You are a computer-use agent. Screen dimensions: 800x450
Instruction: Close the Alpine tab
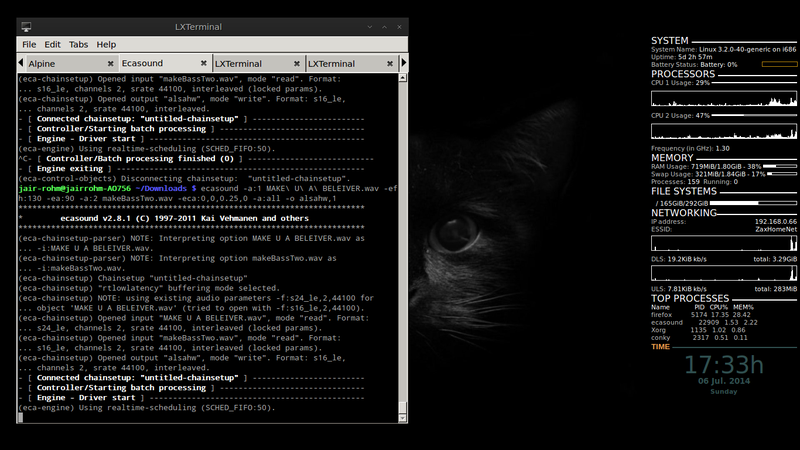tap(110, 64)
